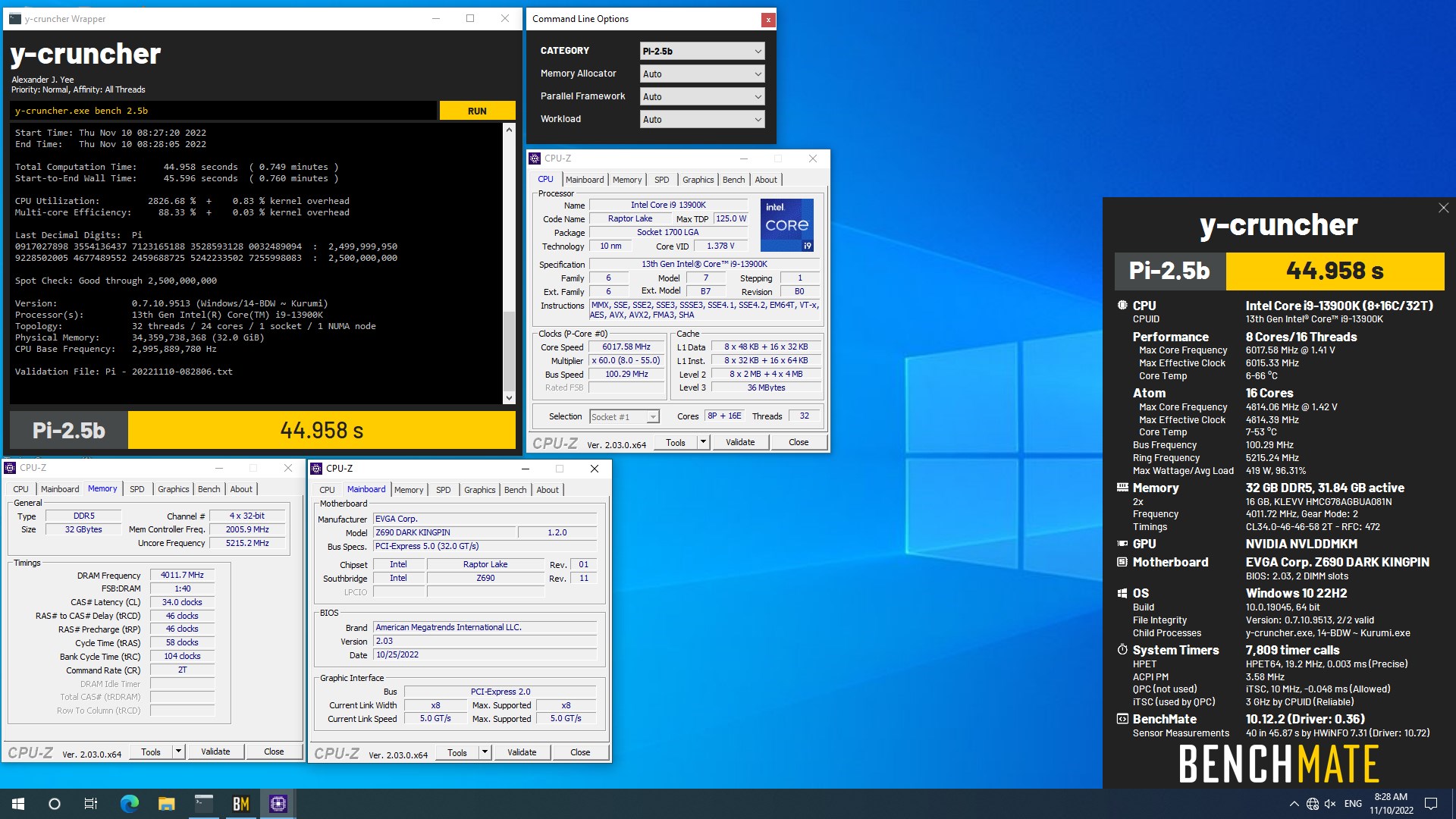This screenshot has width=1456, height=819.
Task: Open network globe tray icon
Action: (1313, 804)
